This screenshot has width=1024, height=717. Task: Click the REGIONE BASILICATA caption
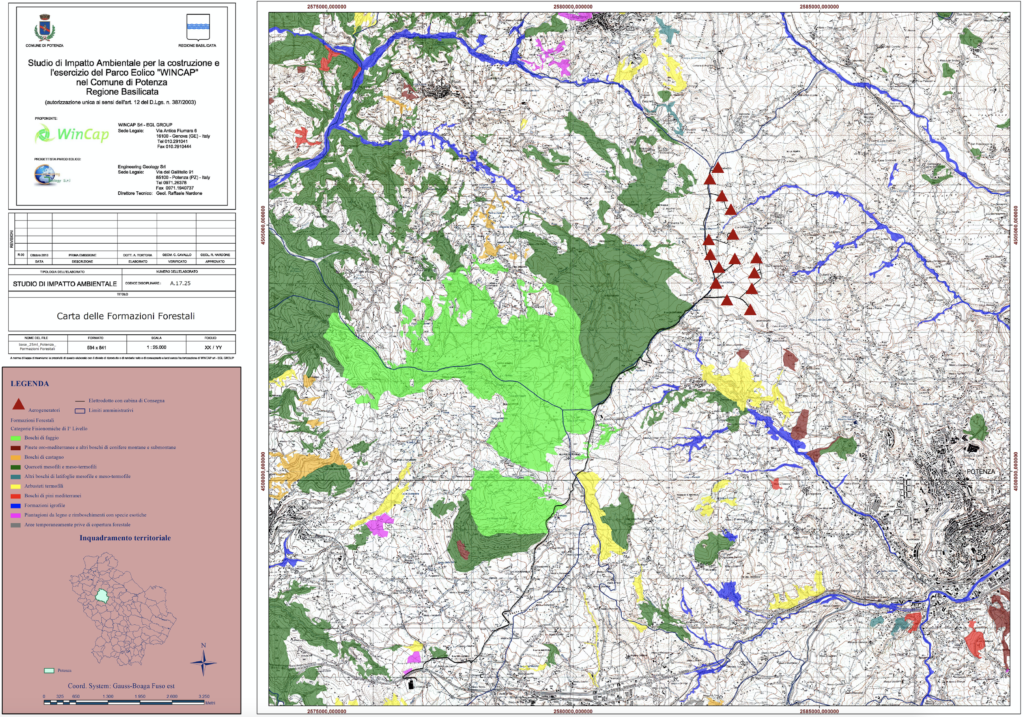(x=197, y=46)
